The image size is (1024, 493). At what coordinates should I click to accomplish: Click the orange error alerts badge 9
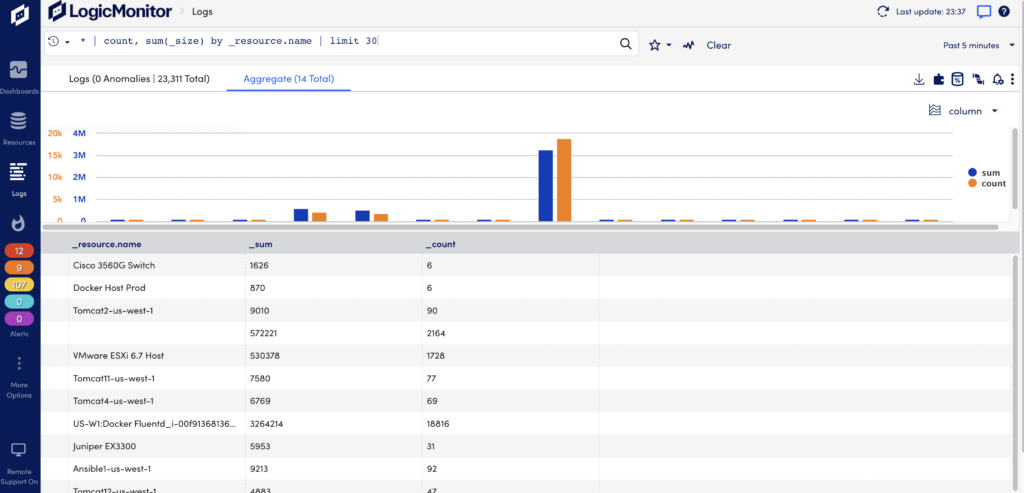point(19,268)
